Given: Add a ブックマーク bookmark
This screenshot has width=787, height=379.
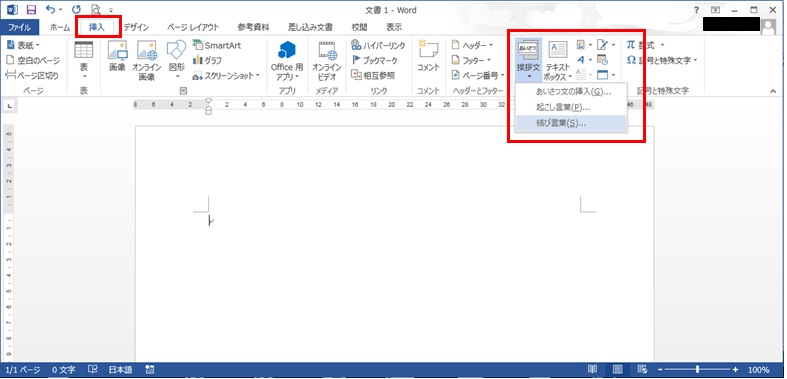Looking at the screenshot, I should click(374, 60).
